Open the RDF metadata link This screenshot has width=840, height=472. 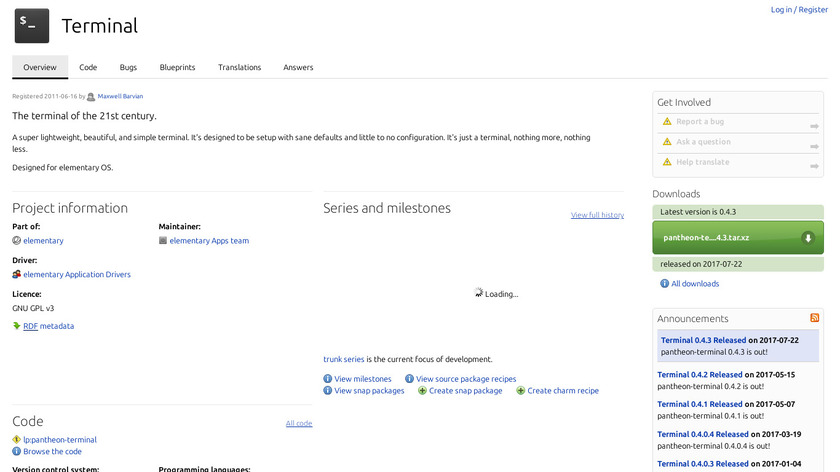pyautogui.click(x=49, y=326)
